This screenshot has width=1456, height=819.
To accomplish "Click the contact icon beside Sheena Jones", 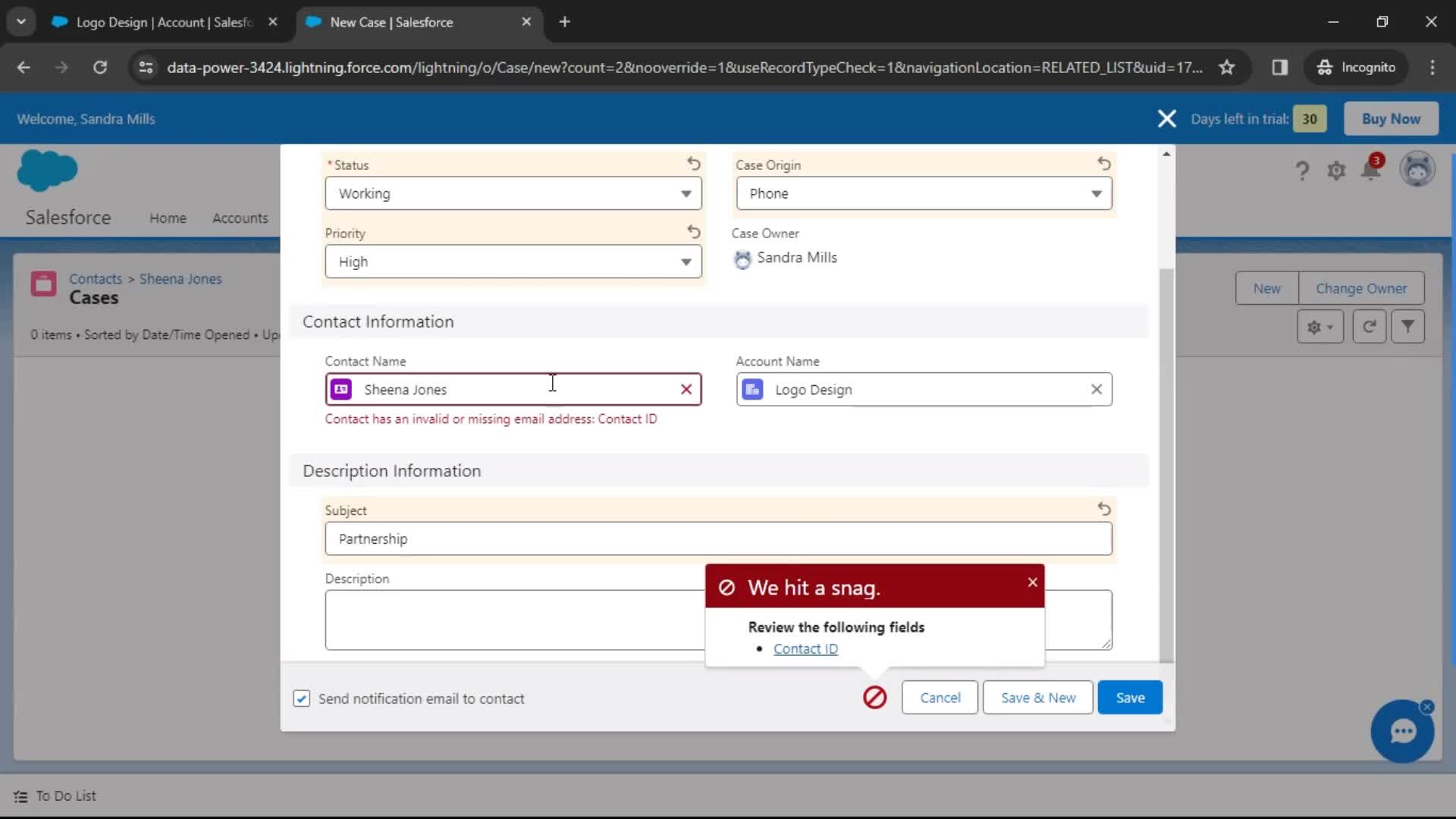I will tap(341, 389).
